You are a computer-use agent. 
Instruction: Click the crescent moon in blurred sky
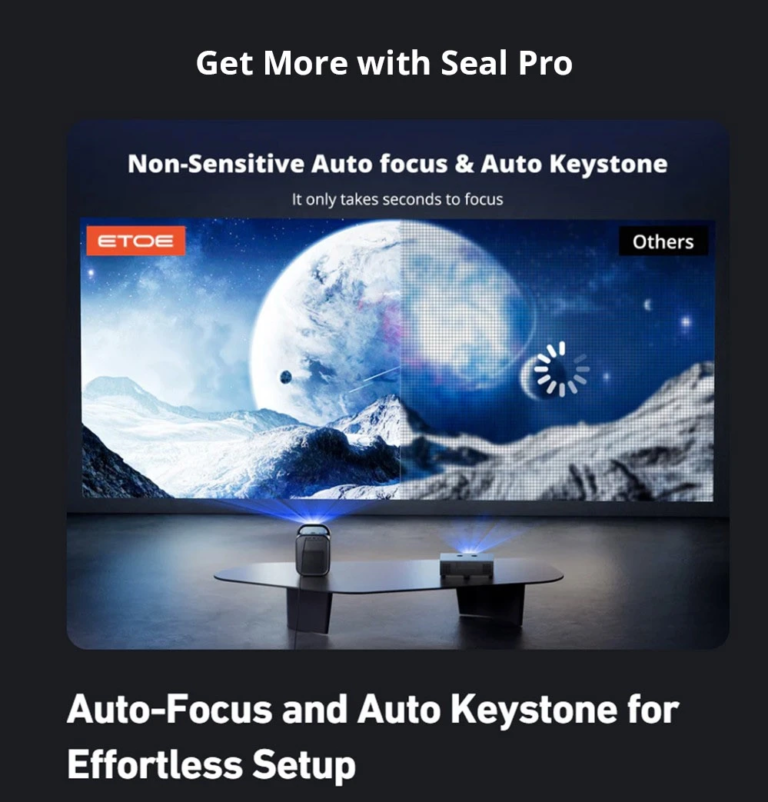[647, 305]
